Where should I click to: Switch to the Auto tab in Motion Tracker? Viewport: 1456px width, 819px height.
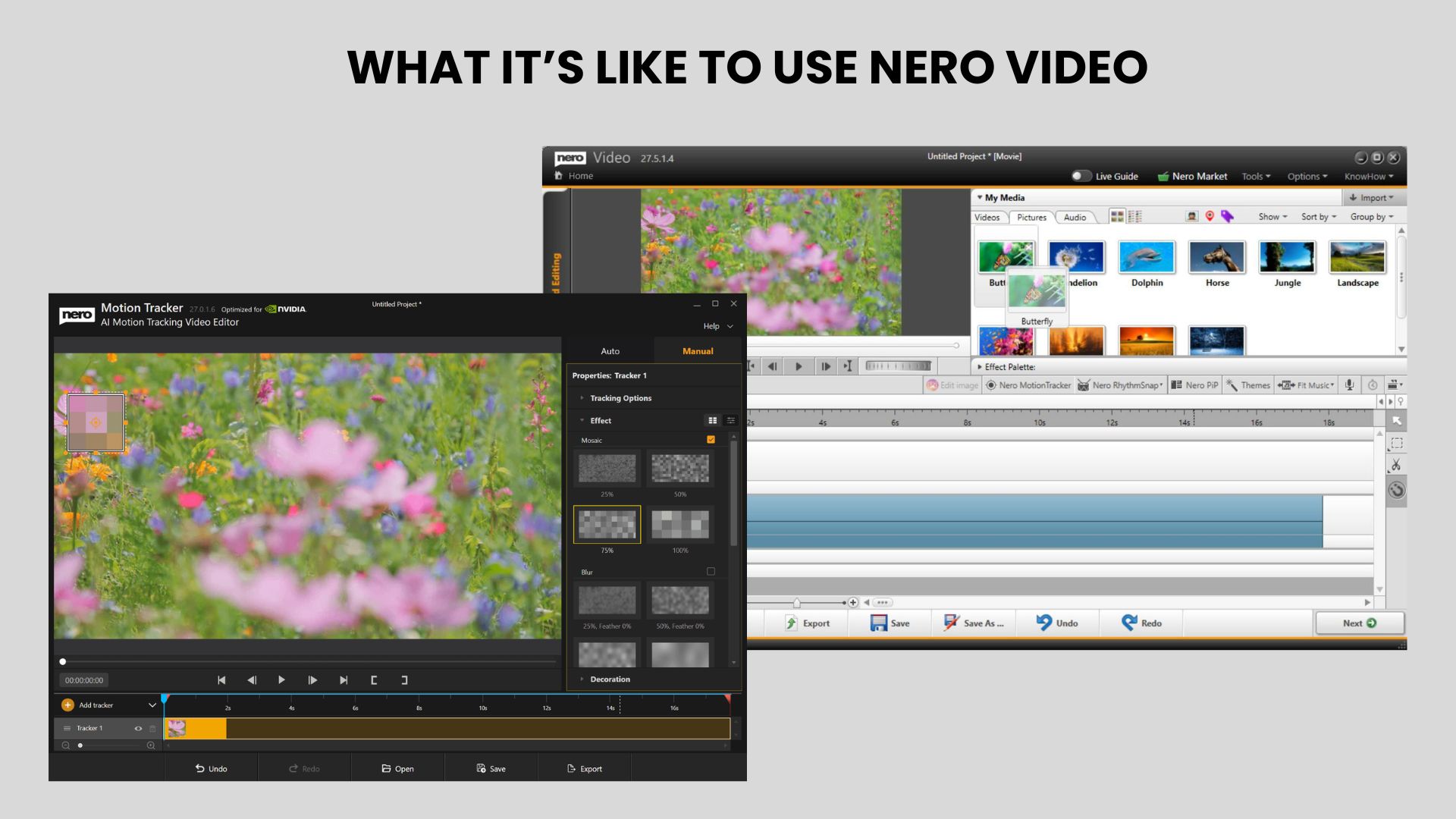610,351
